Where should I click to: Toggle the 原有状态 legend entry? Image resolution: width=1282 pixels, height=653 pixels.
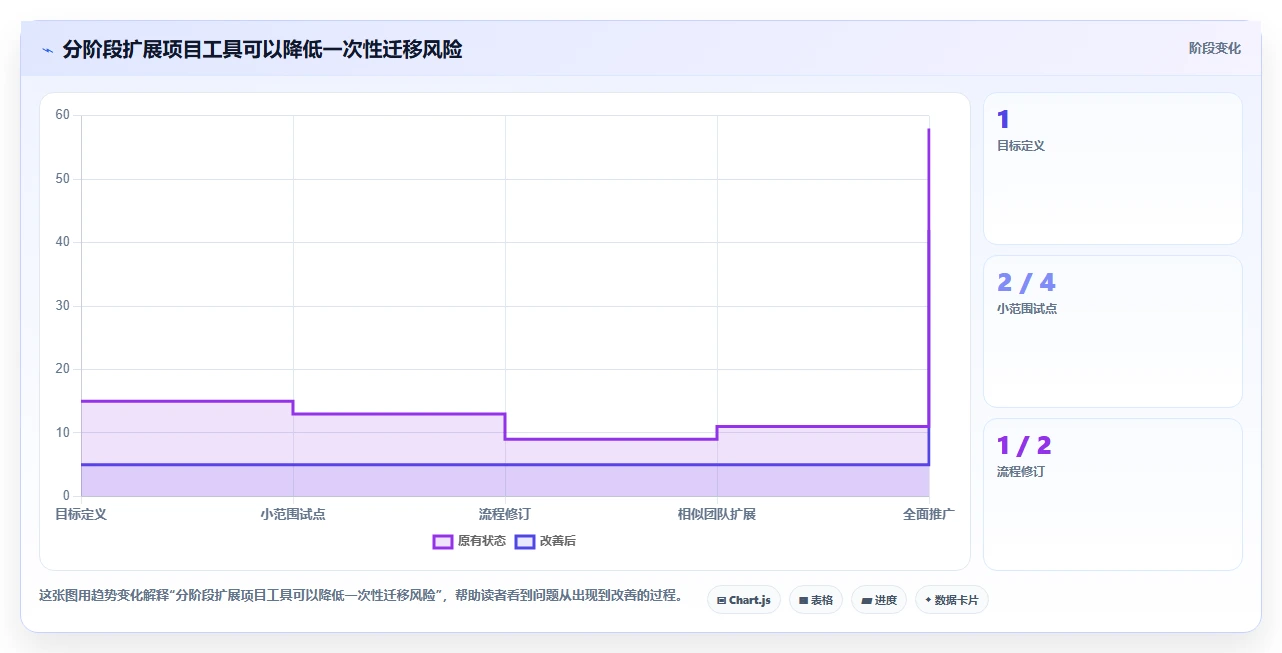pyautogui.click(x=469, y=541)
